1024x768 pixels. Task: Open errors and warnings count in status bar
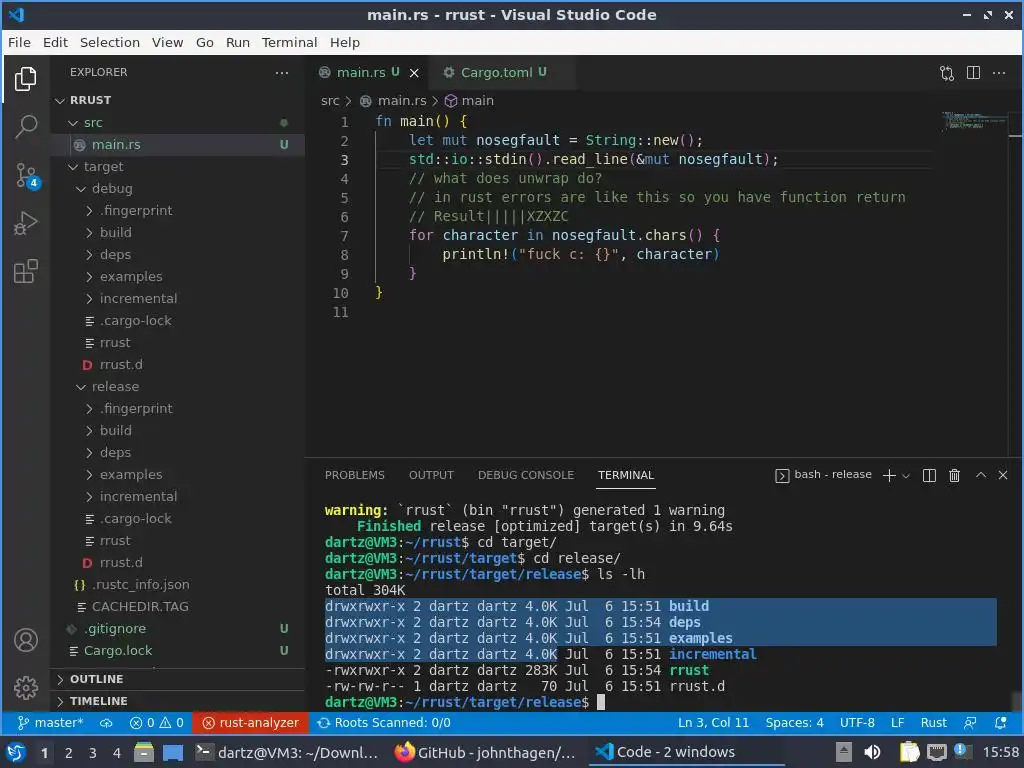pos(157,722)
